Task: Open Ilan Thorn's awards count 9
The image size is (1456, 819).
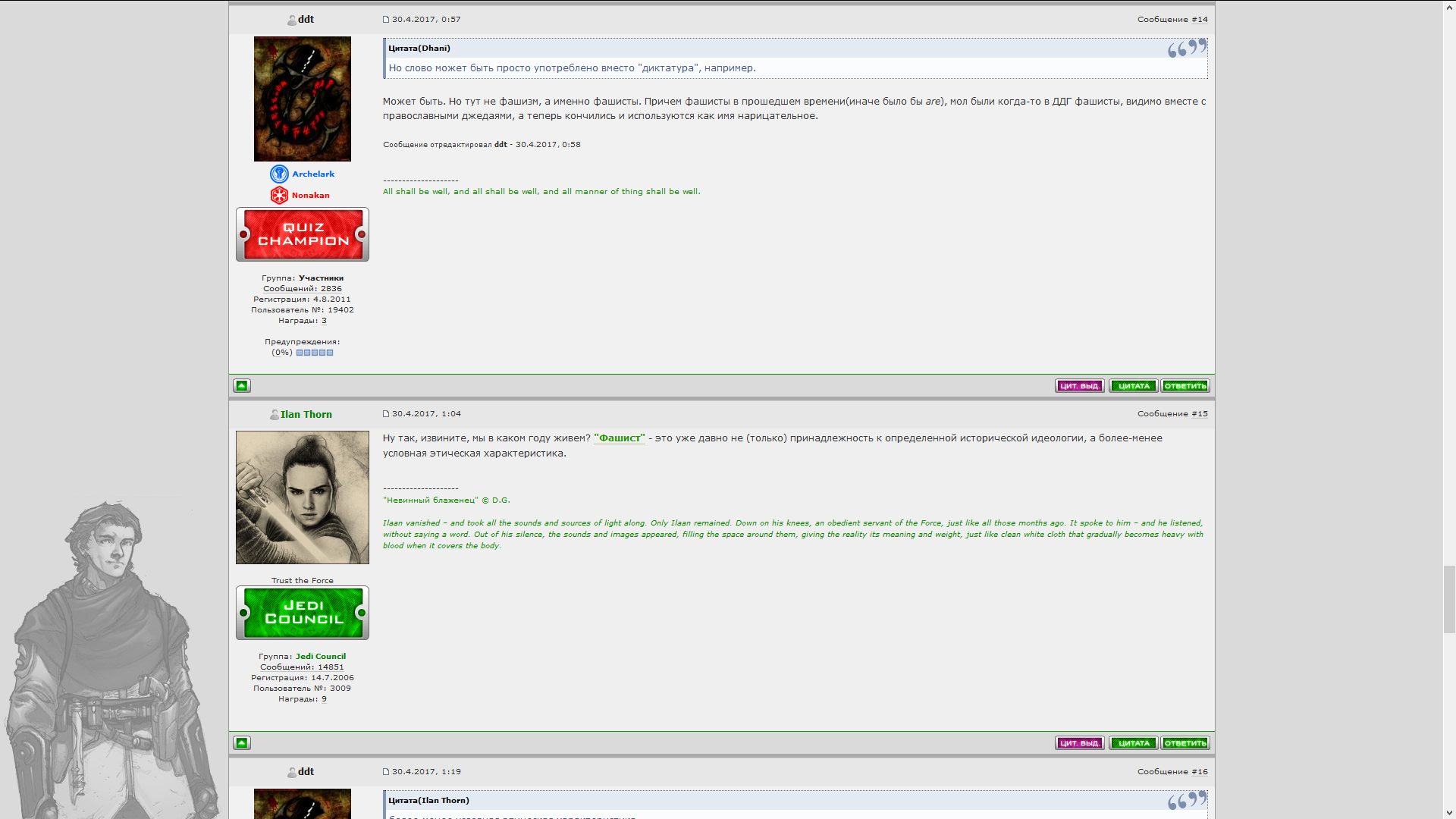Action: click(324, 699)
